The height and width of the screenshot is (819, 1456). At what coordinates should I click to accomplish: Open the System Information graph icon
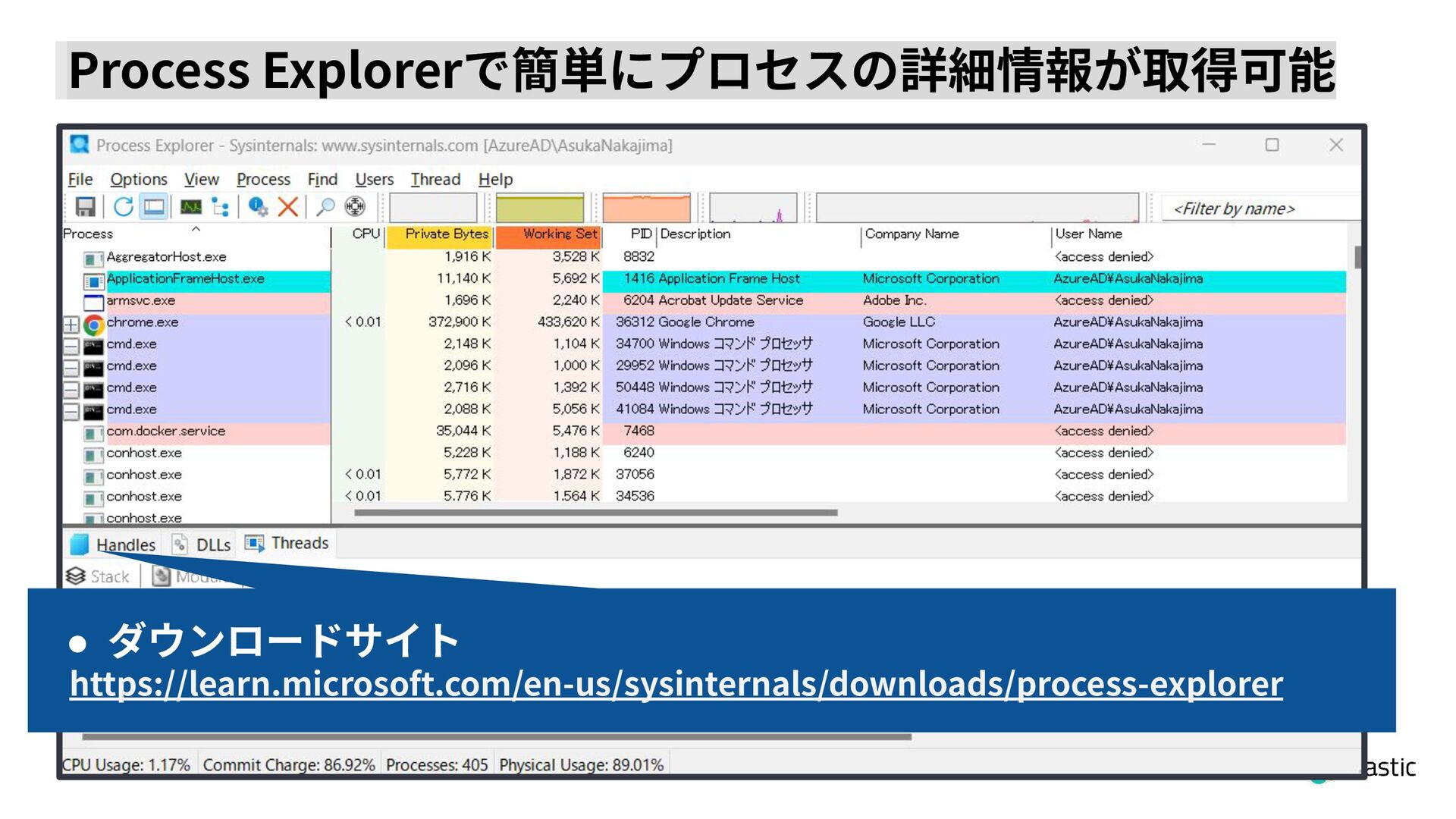pos(190,206)
